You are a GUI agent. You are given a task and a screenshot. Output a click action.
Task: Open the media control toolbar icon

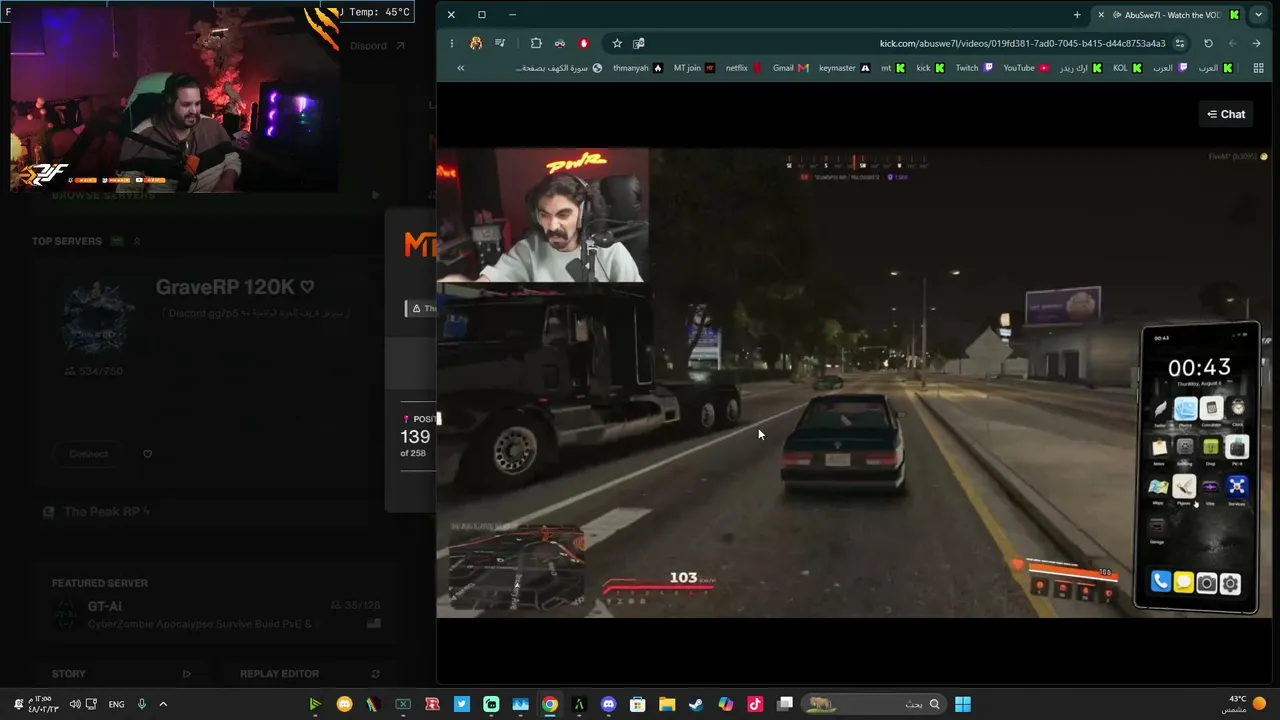point(500,43)
